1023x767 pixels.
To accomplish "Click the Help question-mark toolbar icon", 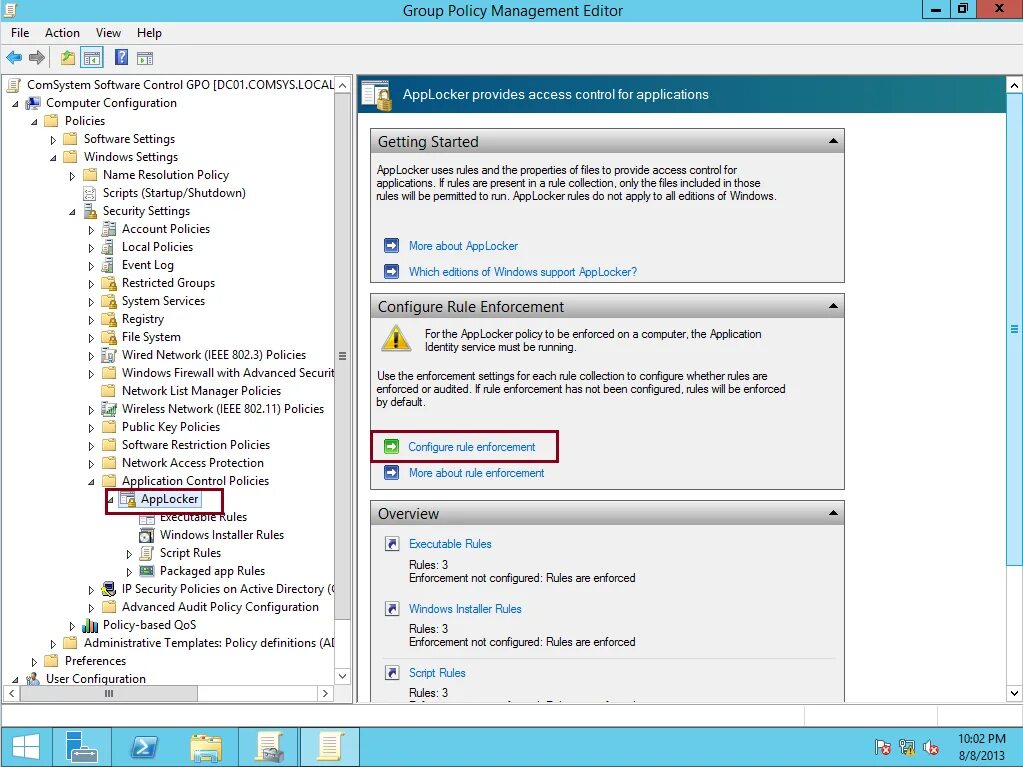I will 121,57.
